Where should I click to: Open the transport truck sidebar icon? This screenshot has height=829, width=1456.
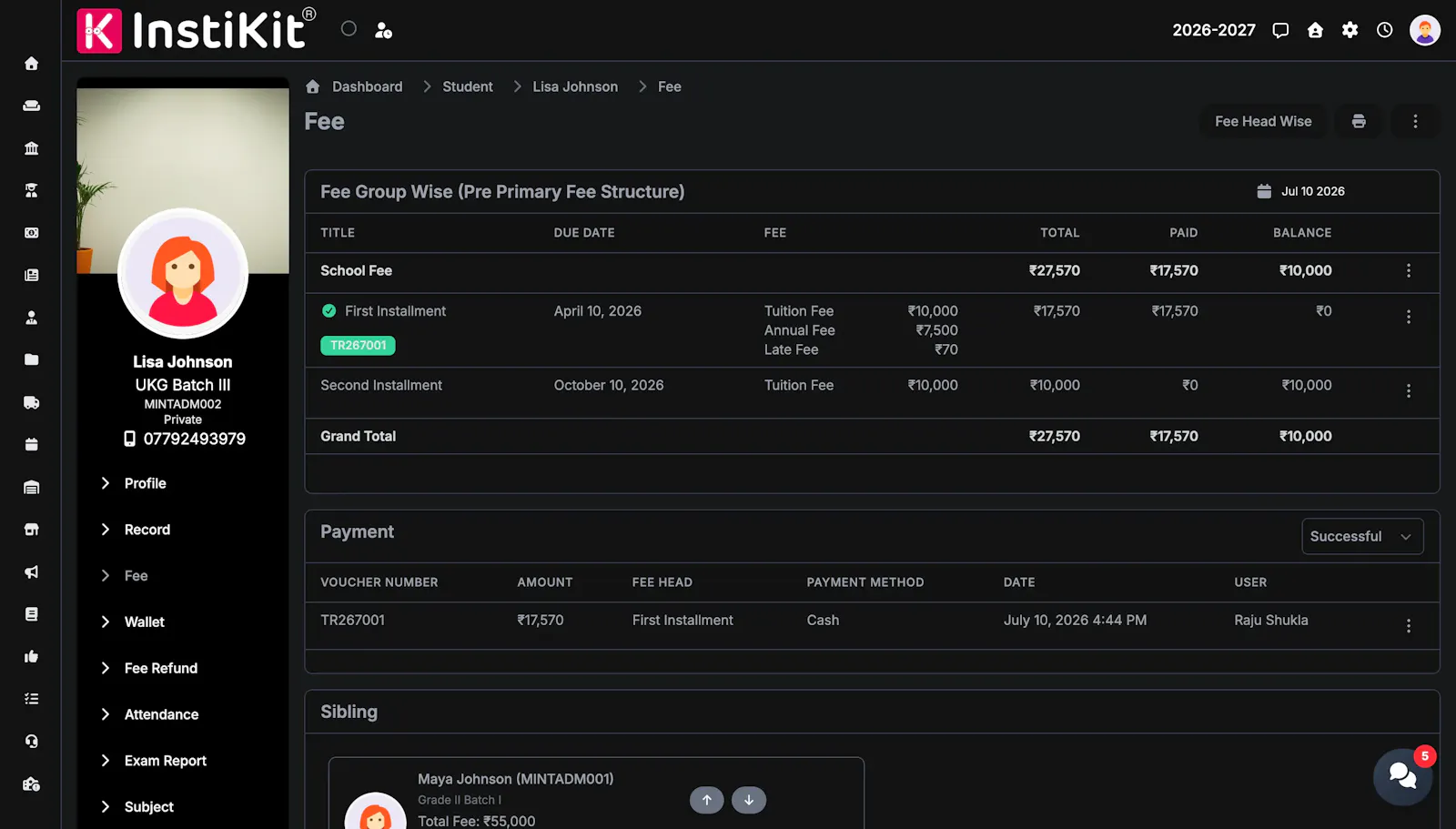pyautogui.click(x=31, y=402)
